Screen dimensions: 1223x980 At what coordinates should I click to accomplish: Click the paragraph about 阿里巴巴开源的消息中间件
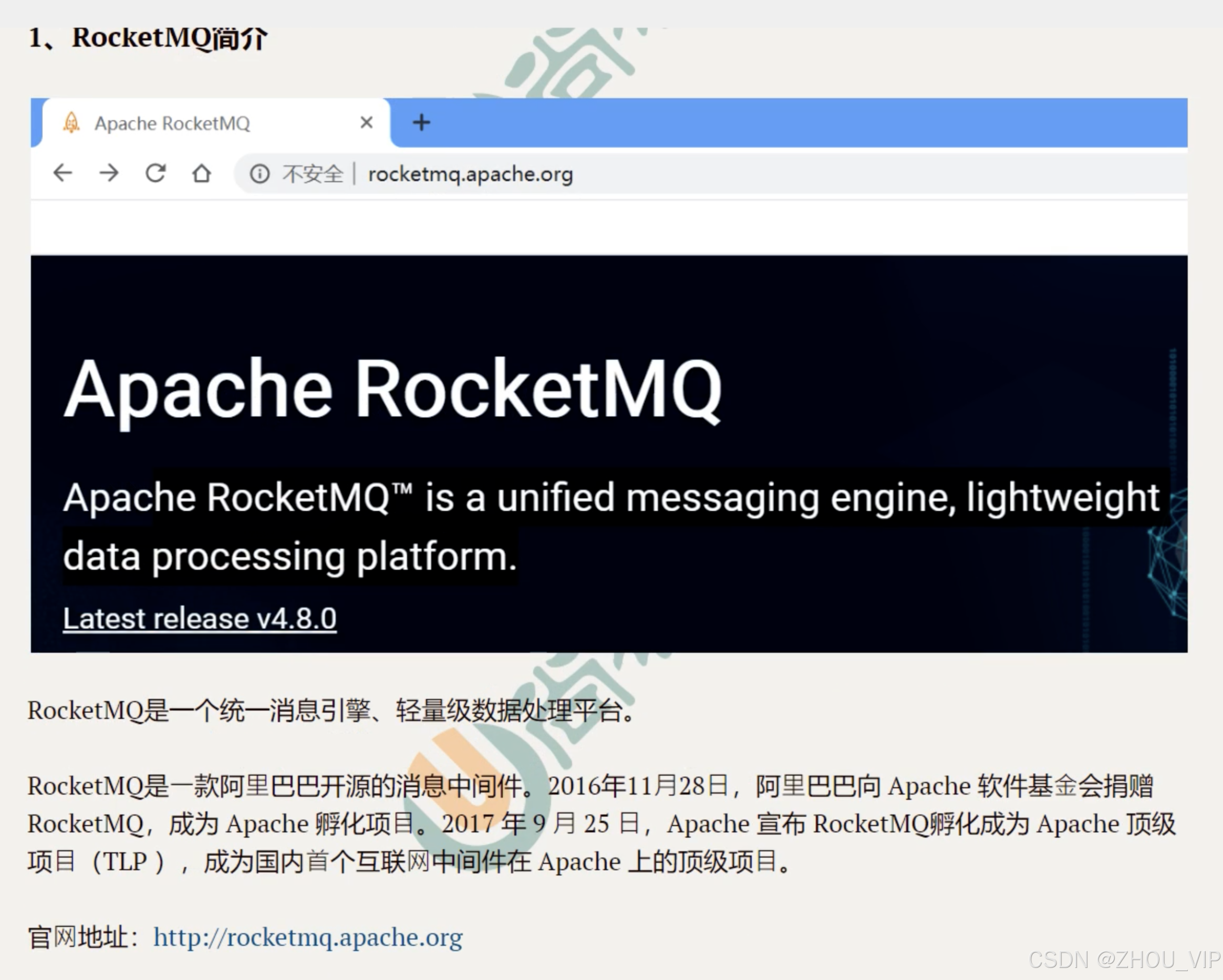click(602, 823)
